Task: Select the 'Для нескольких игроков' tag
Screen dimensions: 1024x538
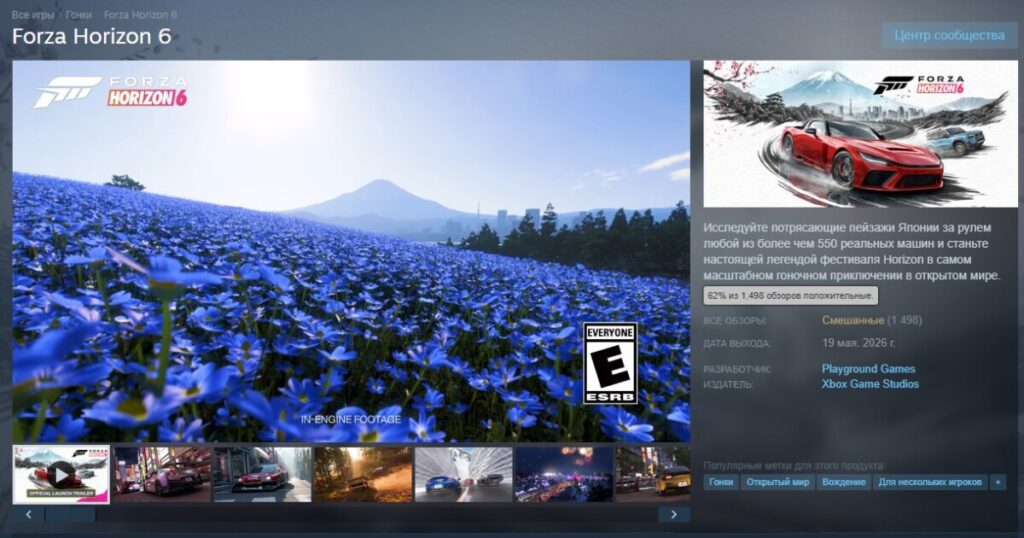Action: 930,483
